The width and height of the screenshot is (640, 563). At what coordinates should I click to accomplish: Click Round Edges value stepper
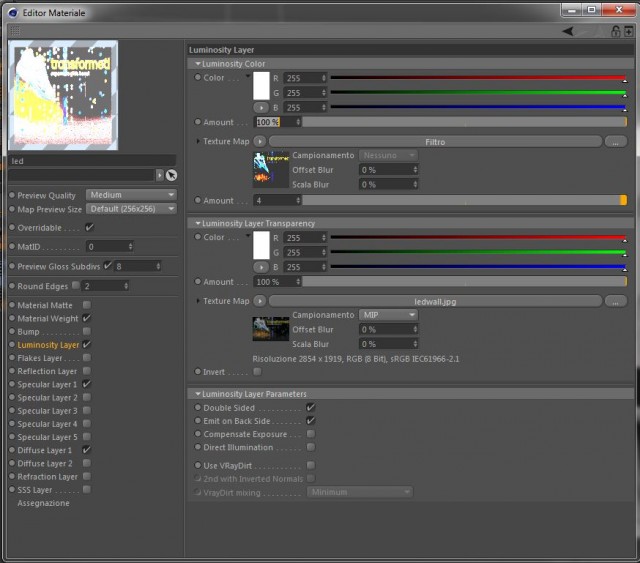coord(126,286)
